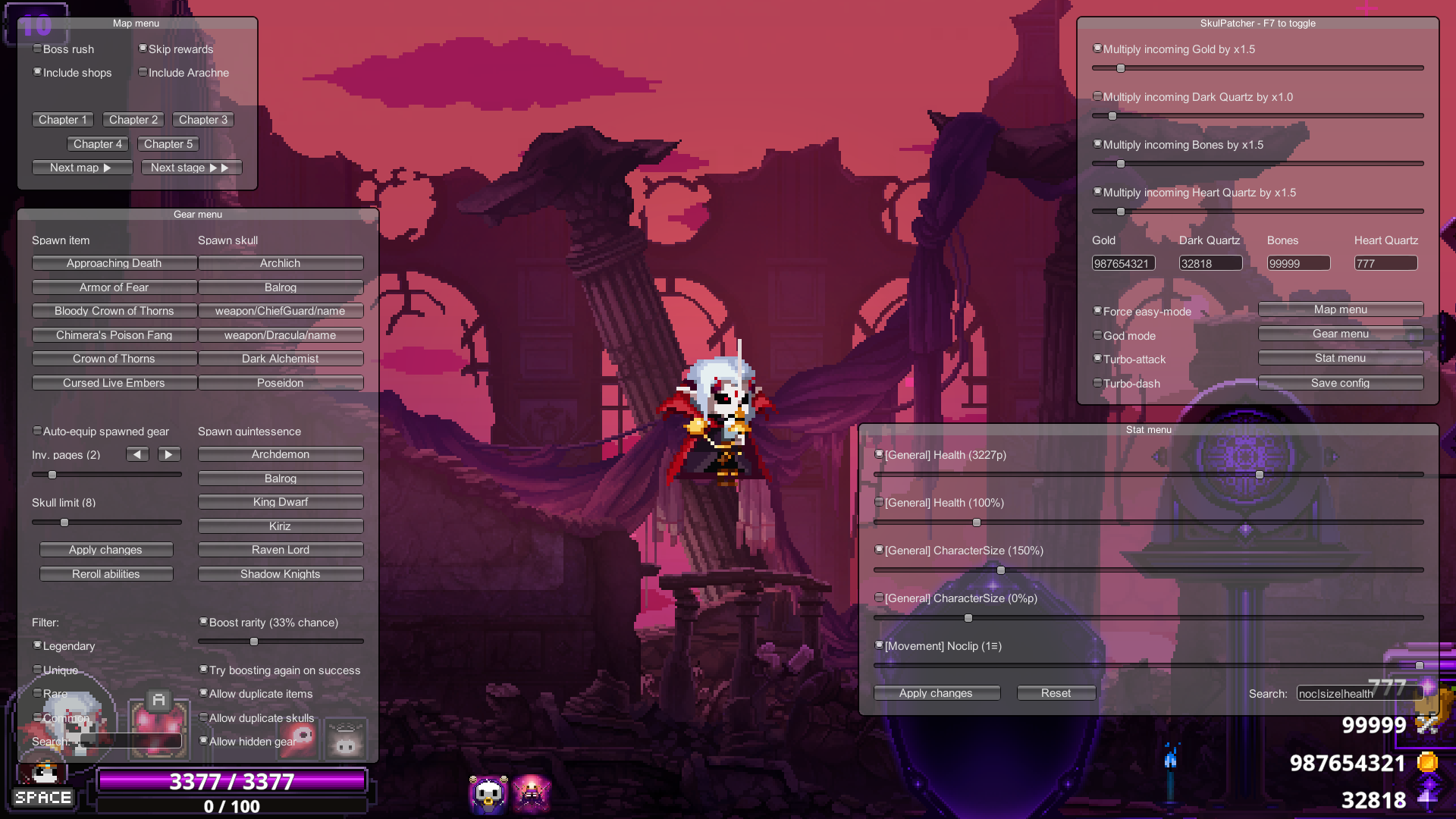
Task: Open the Stat menu from SkulPatcher
Action: 1341,358
